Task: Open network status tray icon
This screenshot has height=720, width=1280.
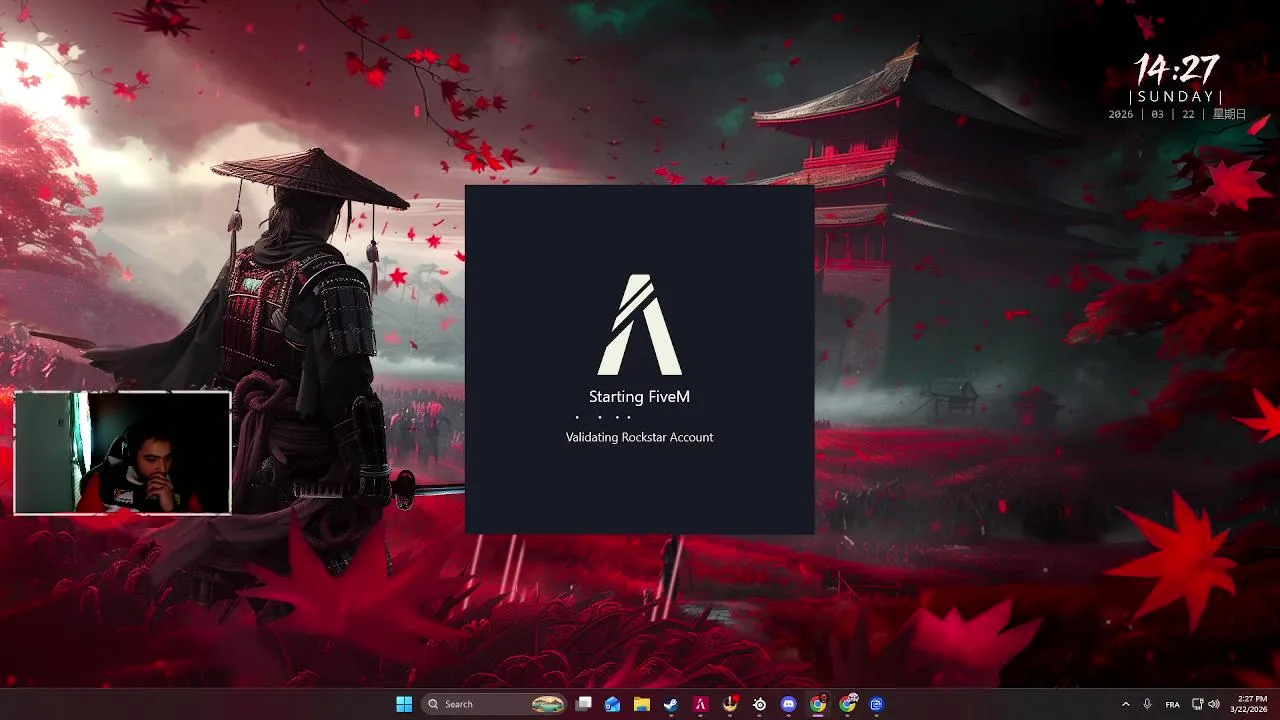Action: pos(1198,704)
